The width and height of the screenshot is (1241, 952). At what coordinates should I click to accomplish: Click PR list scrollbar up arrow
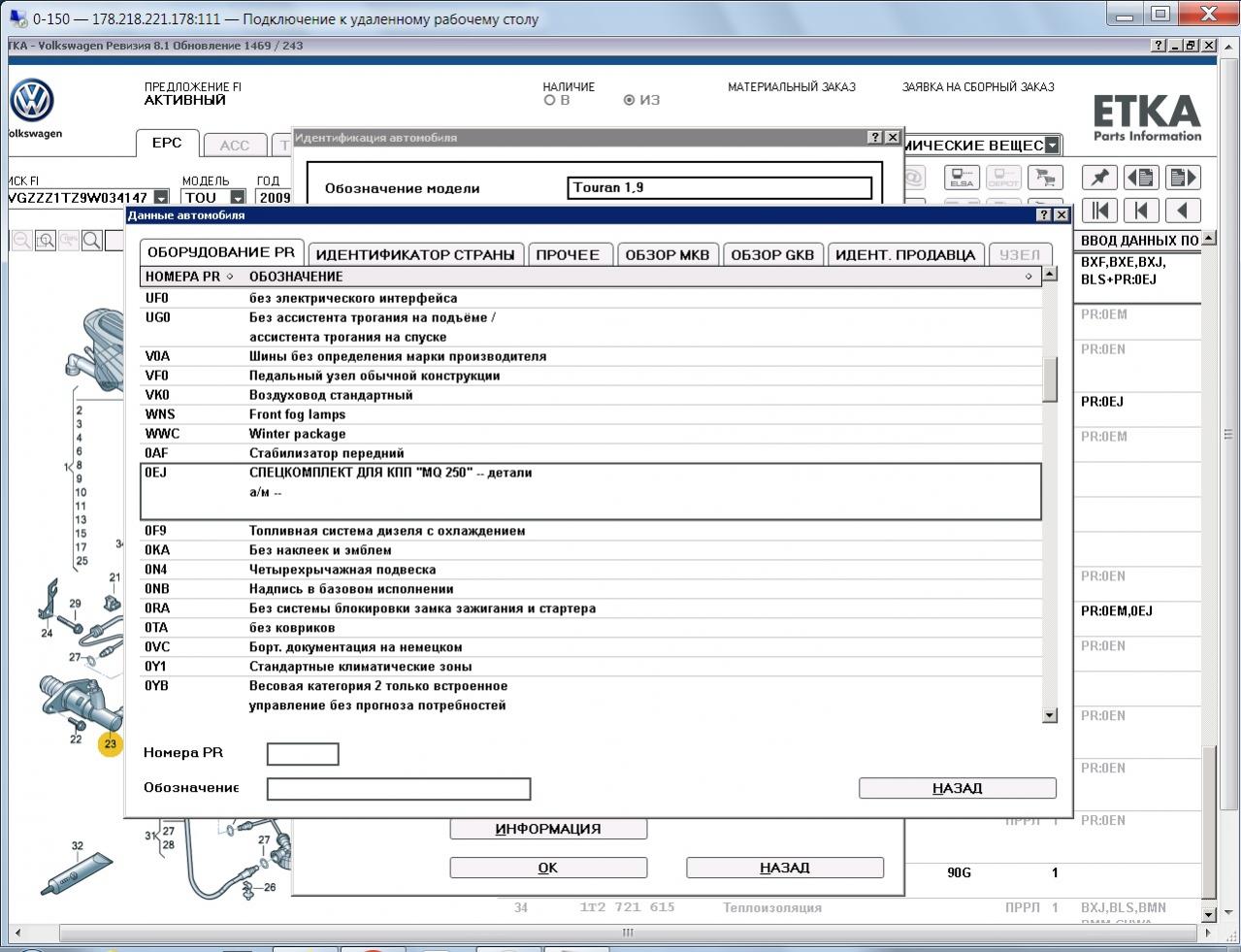pos(1050,275)
